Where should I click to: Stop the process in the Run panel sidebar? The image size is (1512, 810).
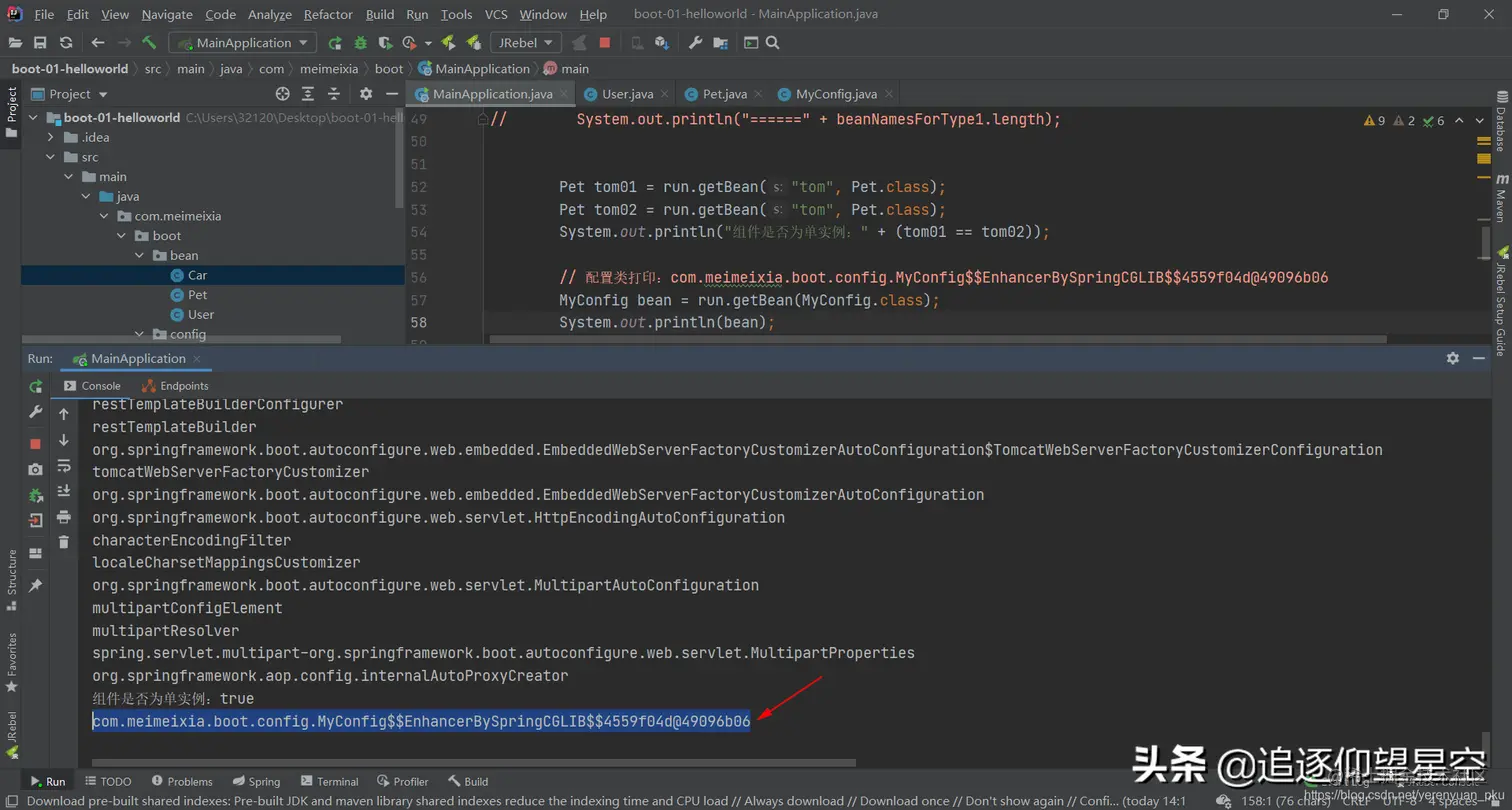pos(36,443)
